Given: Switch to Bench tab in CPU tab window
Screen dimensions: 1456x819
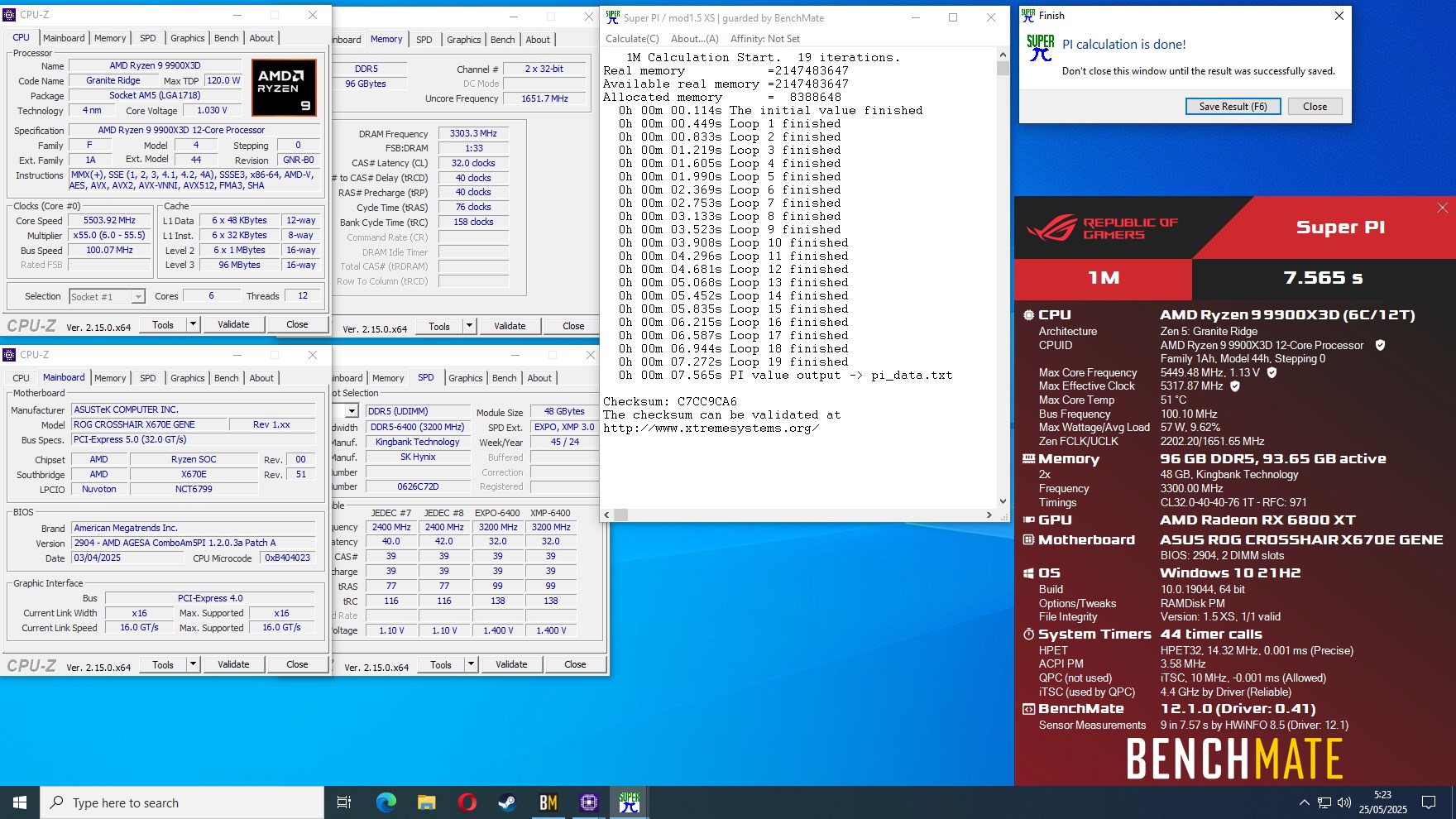Looking at the screenshot, I should (226, 38).
